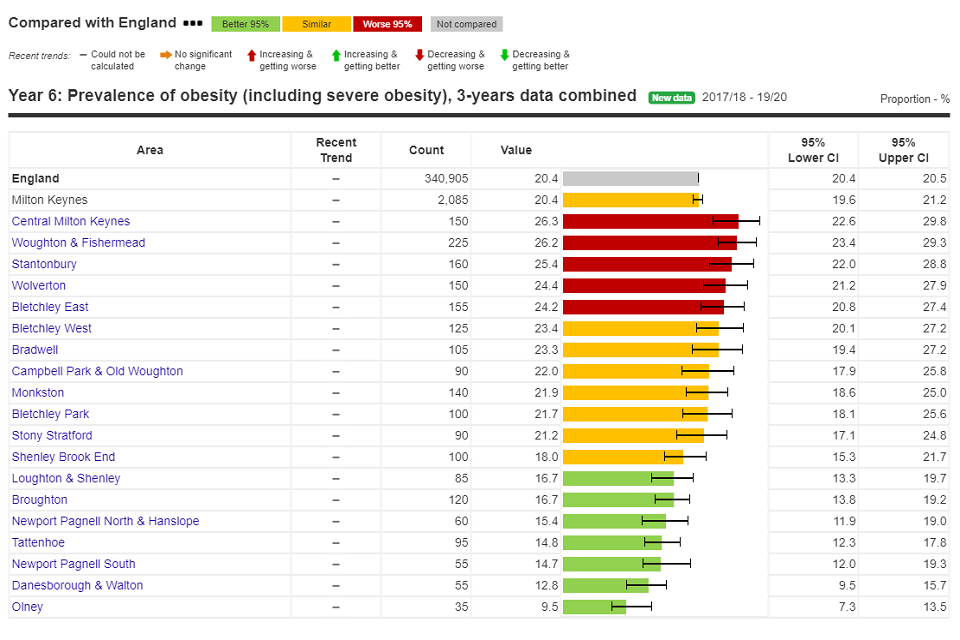Click the red 'Increasing & getting worse' arrow

[251, 55]
